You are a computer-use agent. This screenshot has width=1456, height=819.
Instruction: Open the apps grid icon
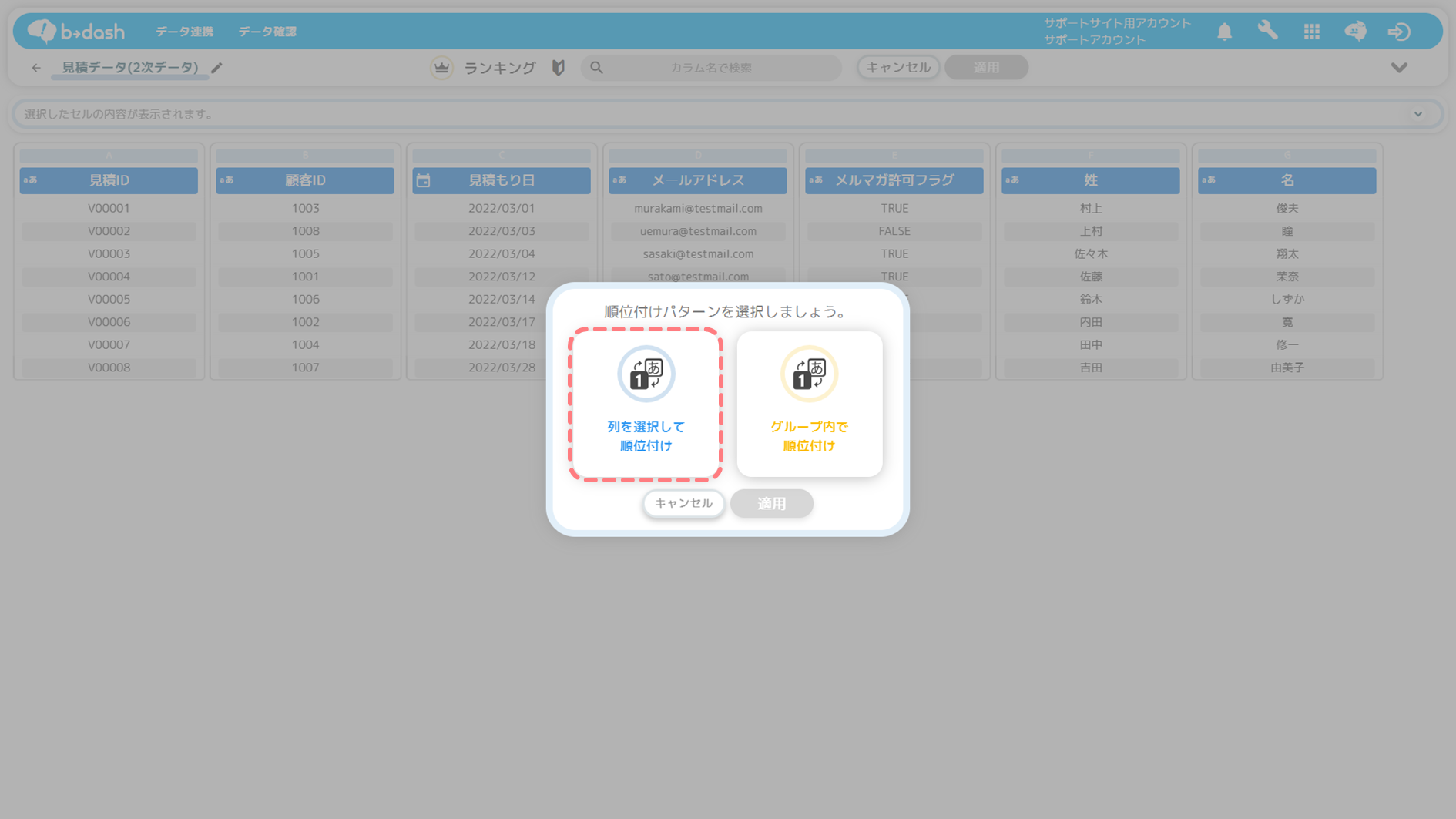click(1311, 32)
